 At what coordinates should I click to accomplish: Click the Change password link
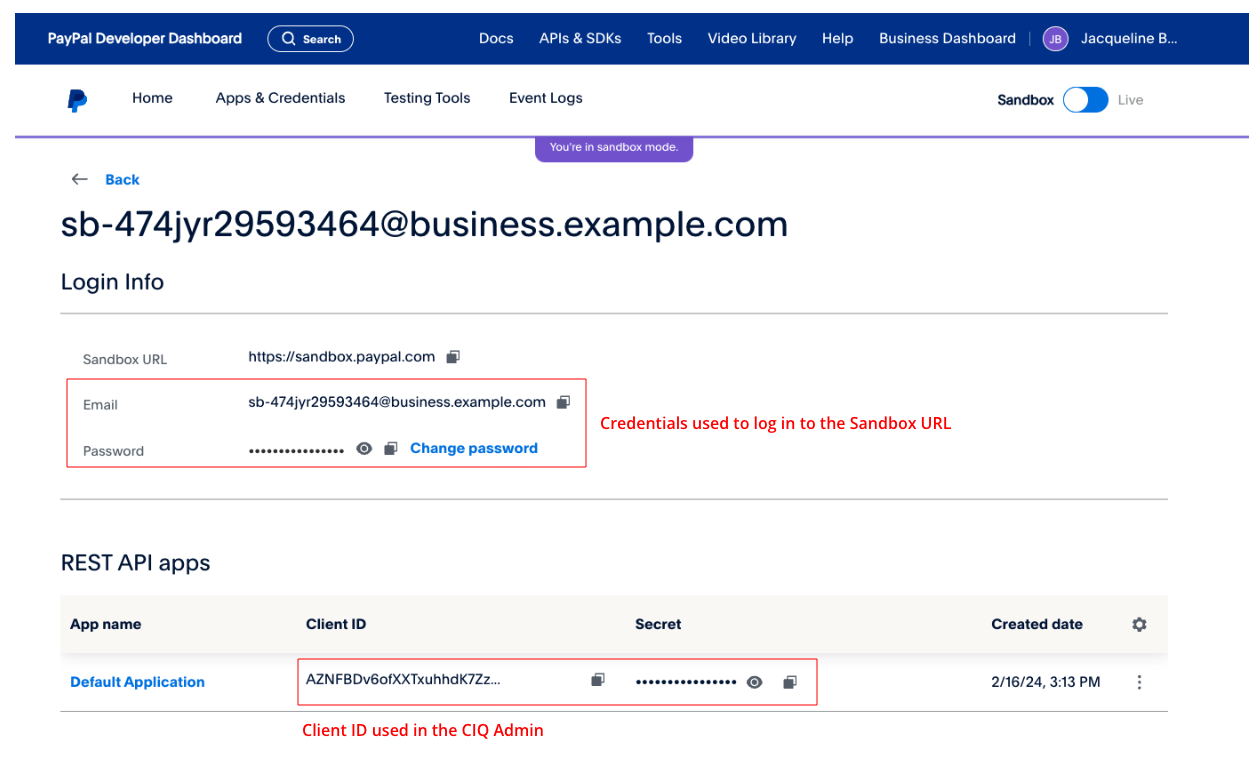tap(474, 449)
